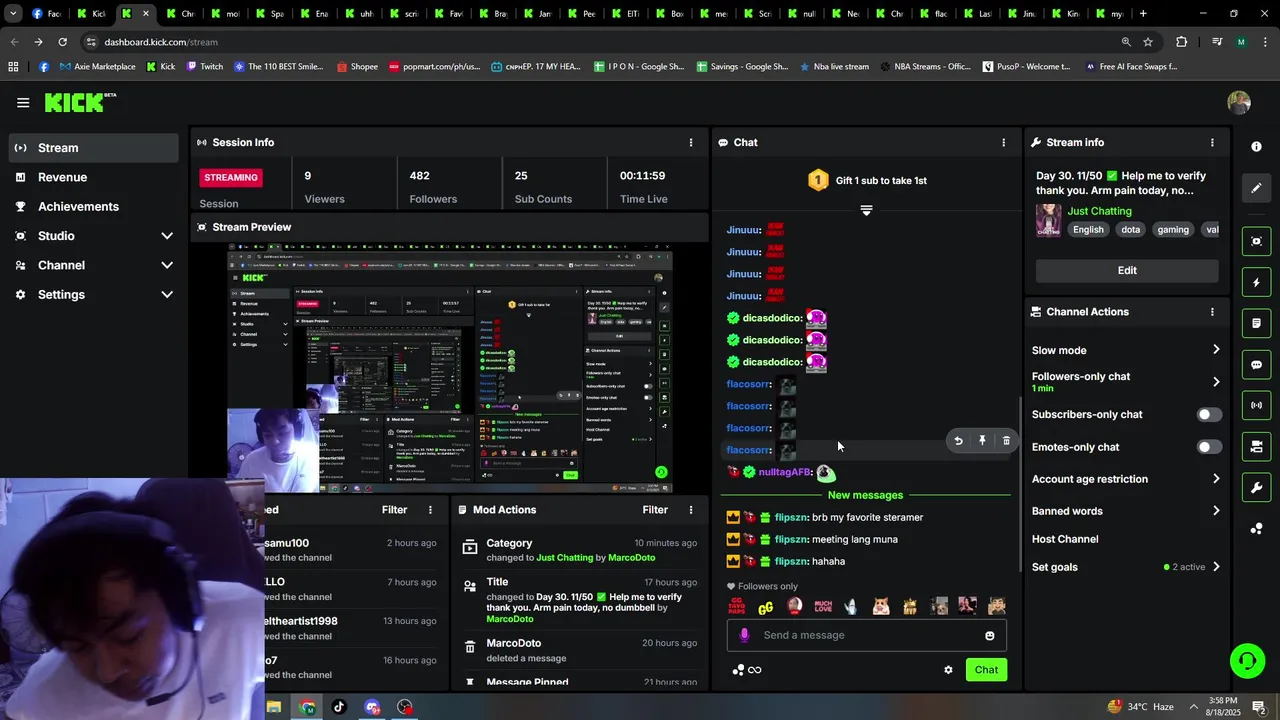Open user profile avatar at top right
Viewport: 1280px width, 720px height.
(1239, 102)
